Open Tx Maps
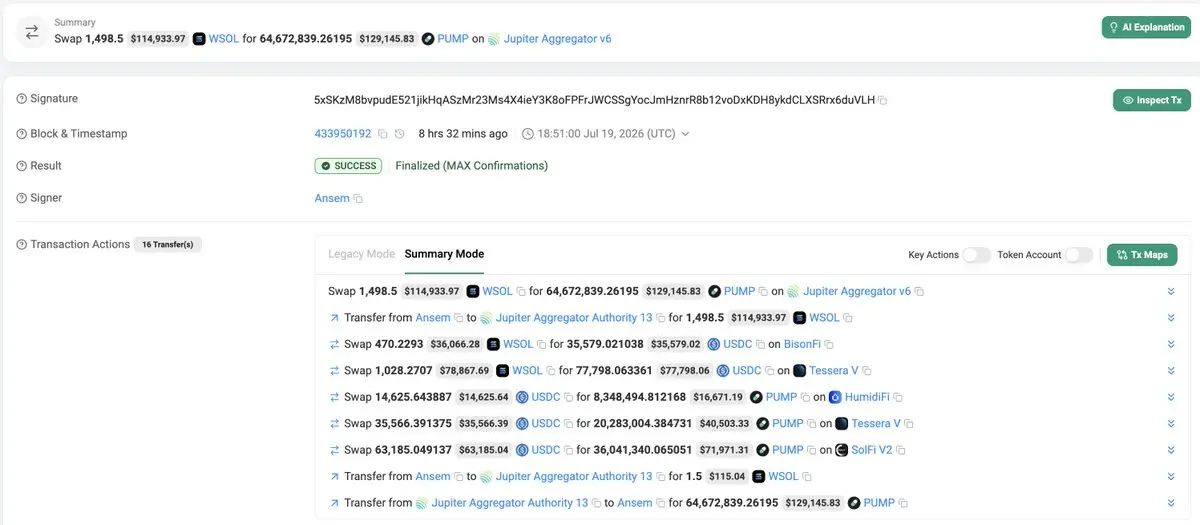Viewport: 1200px width, 525px height. point(1142,255)
